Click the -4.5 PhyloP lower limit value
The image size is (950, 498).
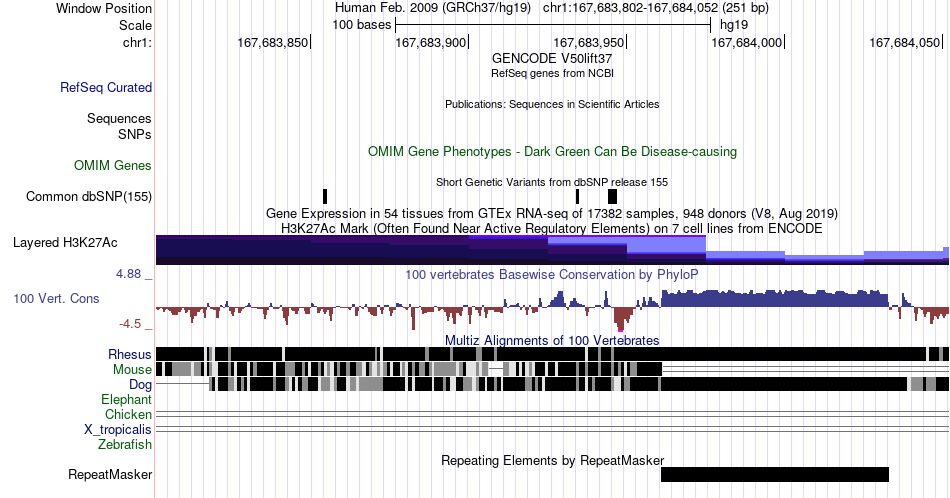click(x=130, y=324)
